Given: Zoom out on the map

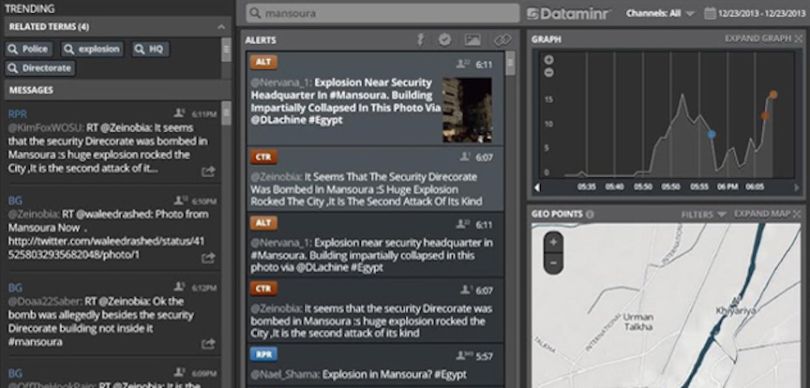Looking at the screenshot, I should coord(553,263).
